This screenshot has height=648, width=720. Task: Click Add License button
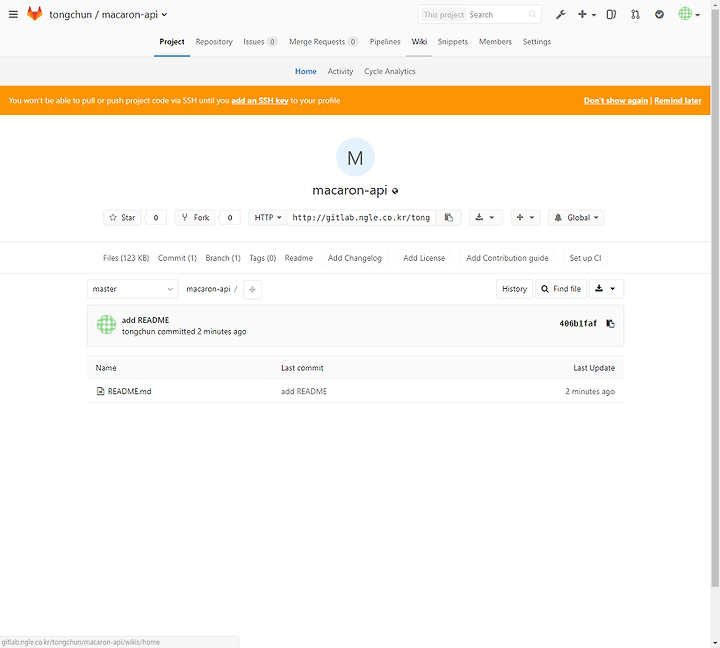424,258
